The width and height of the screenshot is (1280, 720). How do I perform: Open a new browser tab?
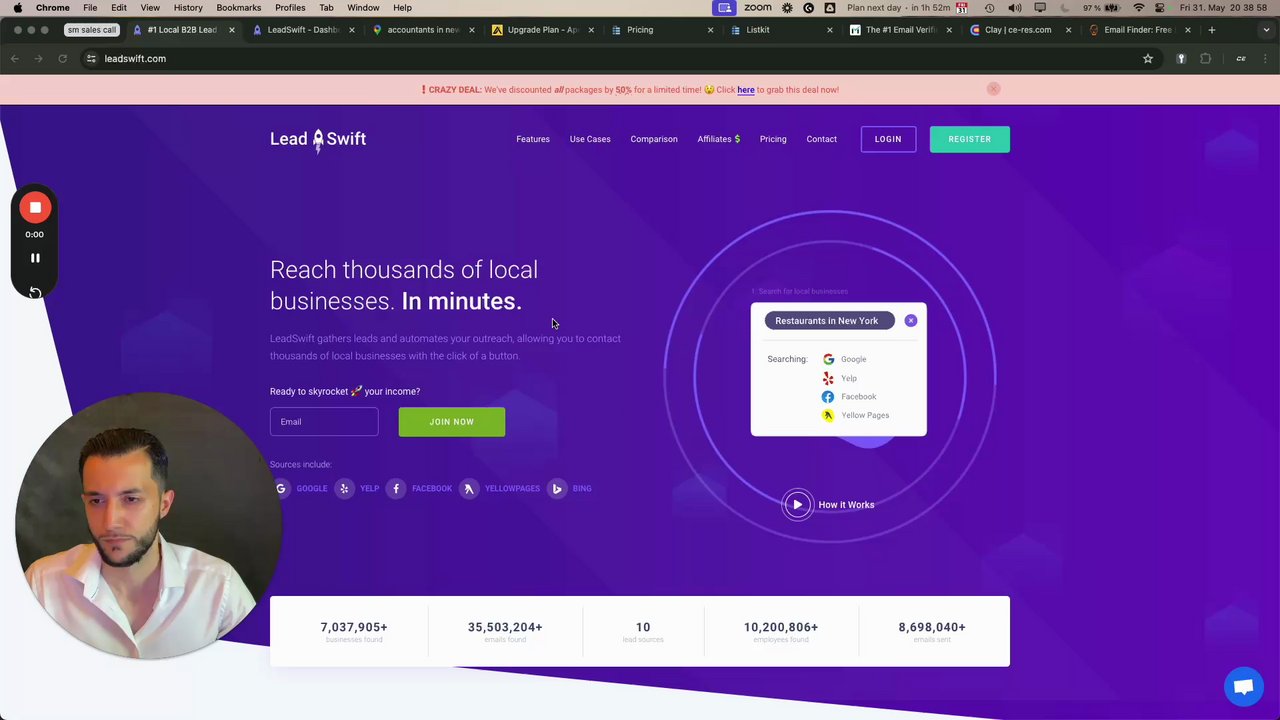pyautogui.click(x=1211, y=30)
